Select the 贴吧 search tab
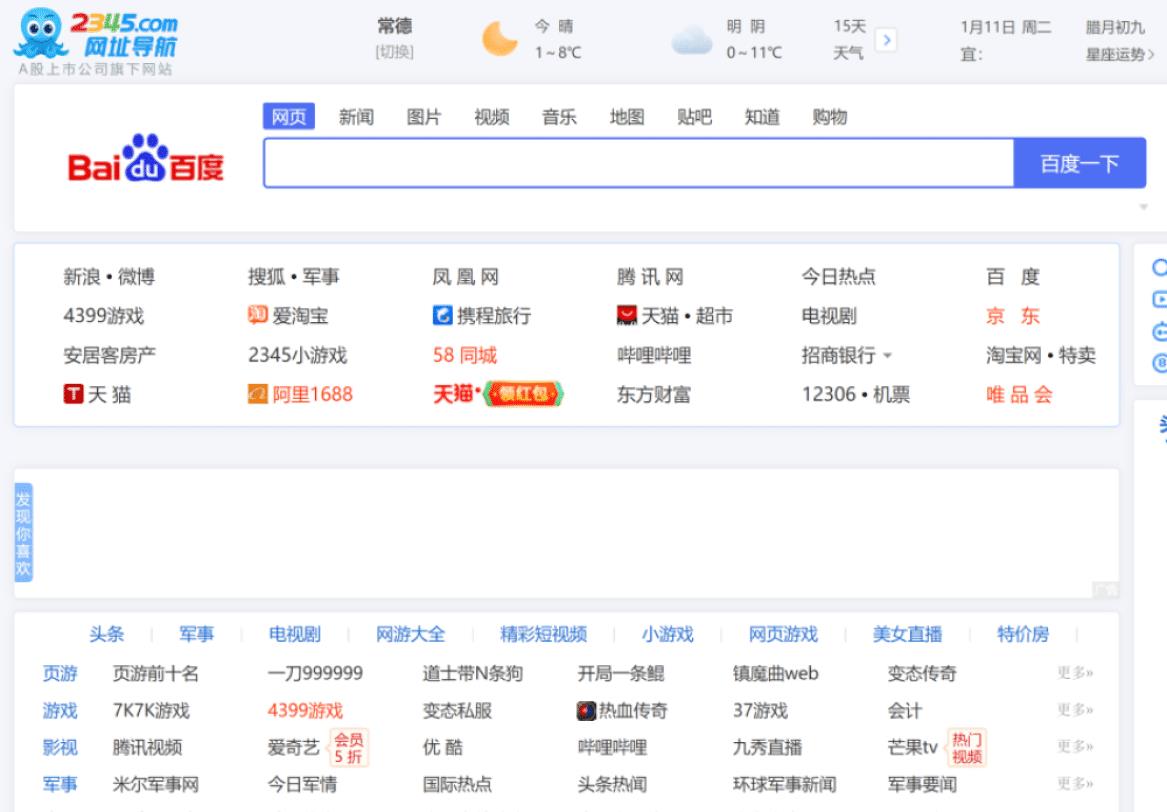Screen dimensions: 1167x812 click(695, 117)
